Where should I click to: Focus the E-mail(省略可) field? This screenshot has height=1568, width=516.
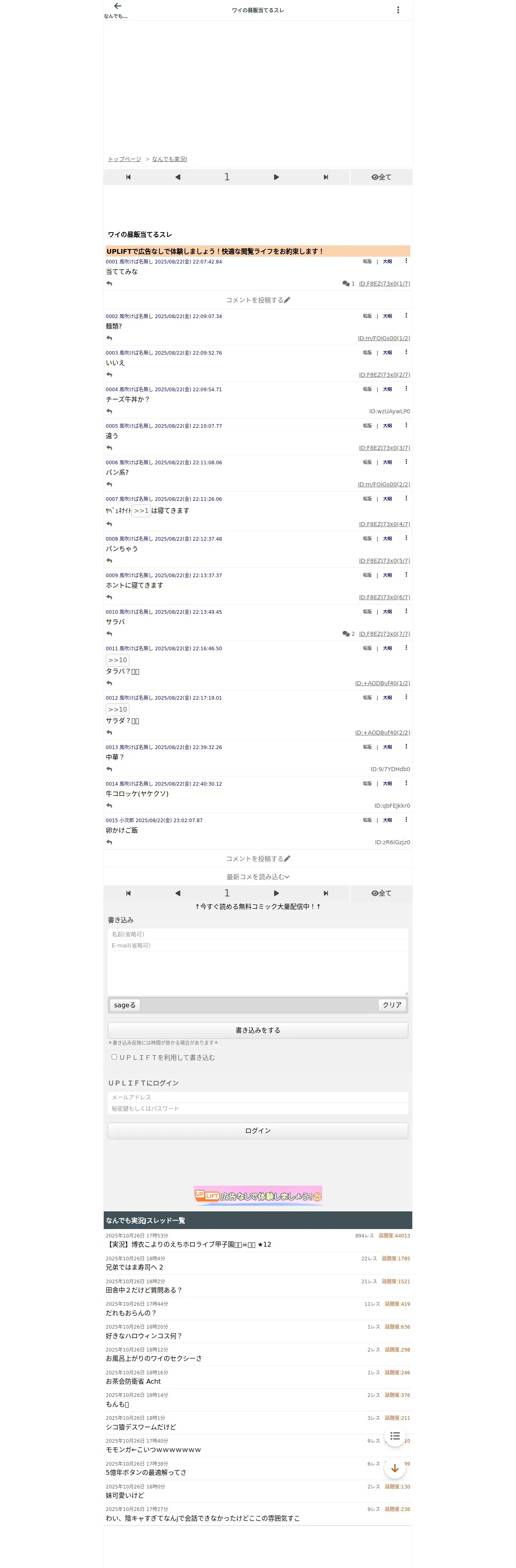click(258, 945)
